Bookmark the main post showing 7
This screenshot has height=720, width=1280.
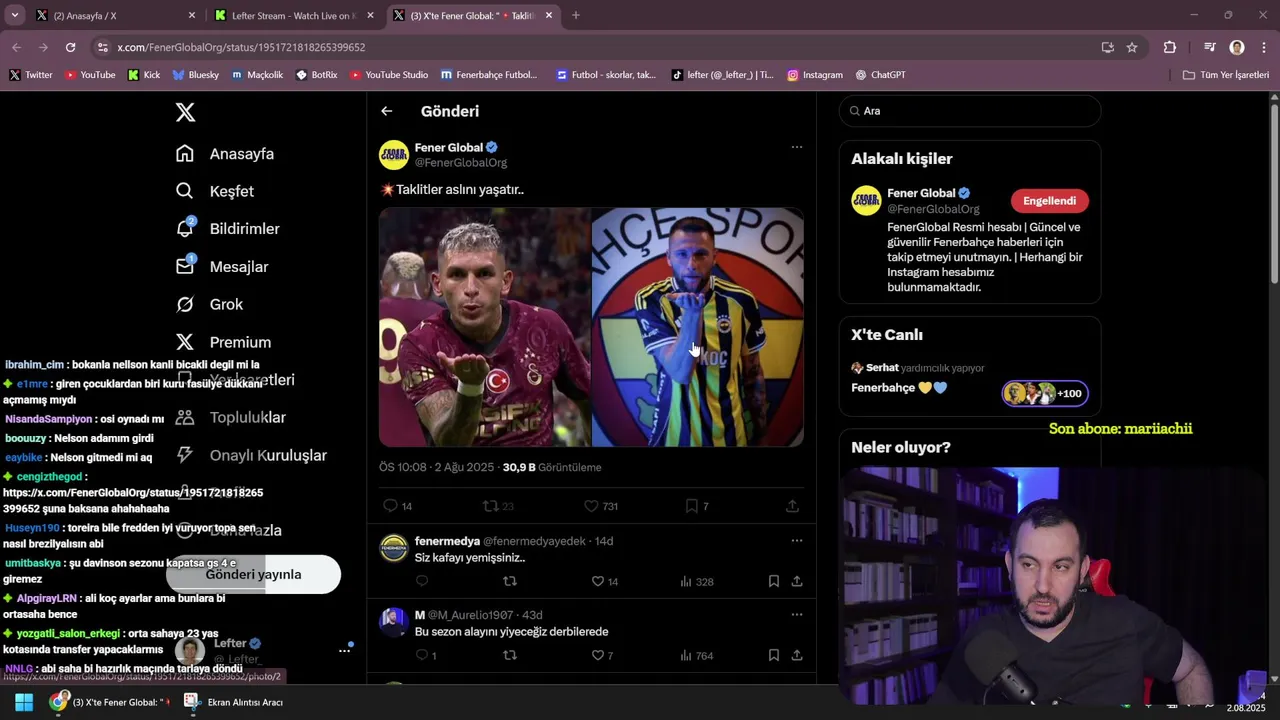point(697,506)
